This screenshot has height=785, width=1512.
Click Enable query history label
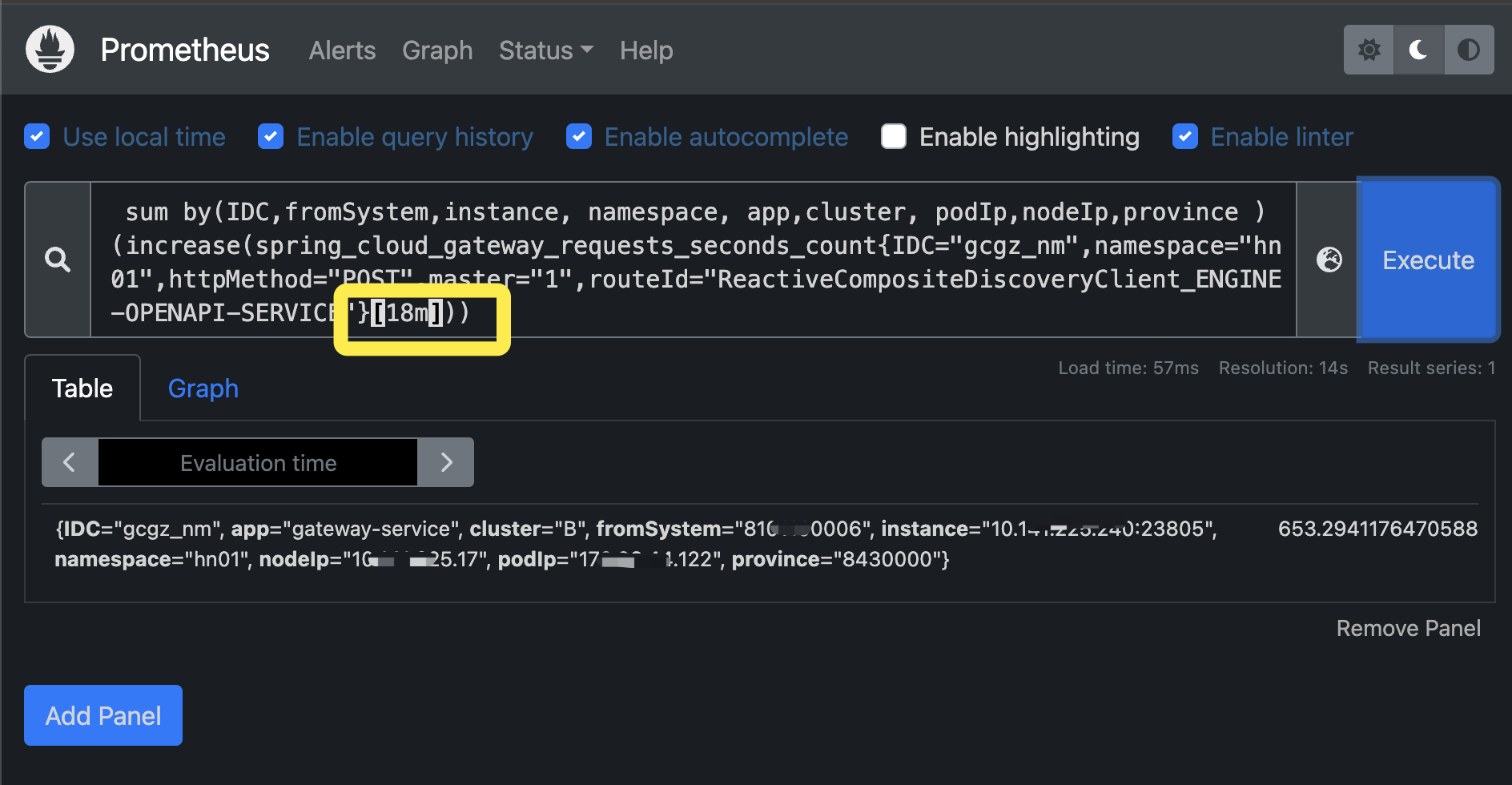(415, 137)
